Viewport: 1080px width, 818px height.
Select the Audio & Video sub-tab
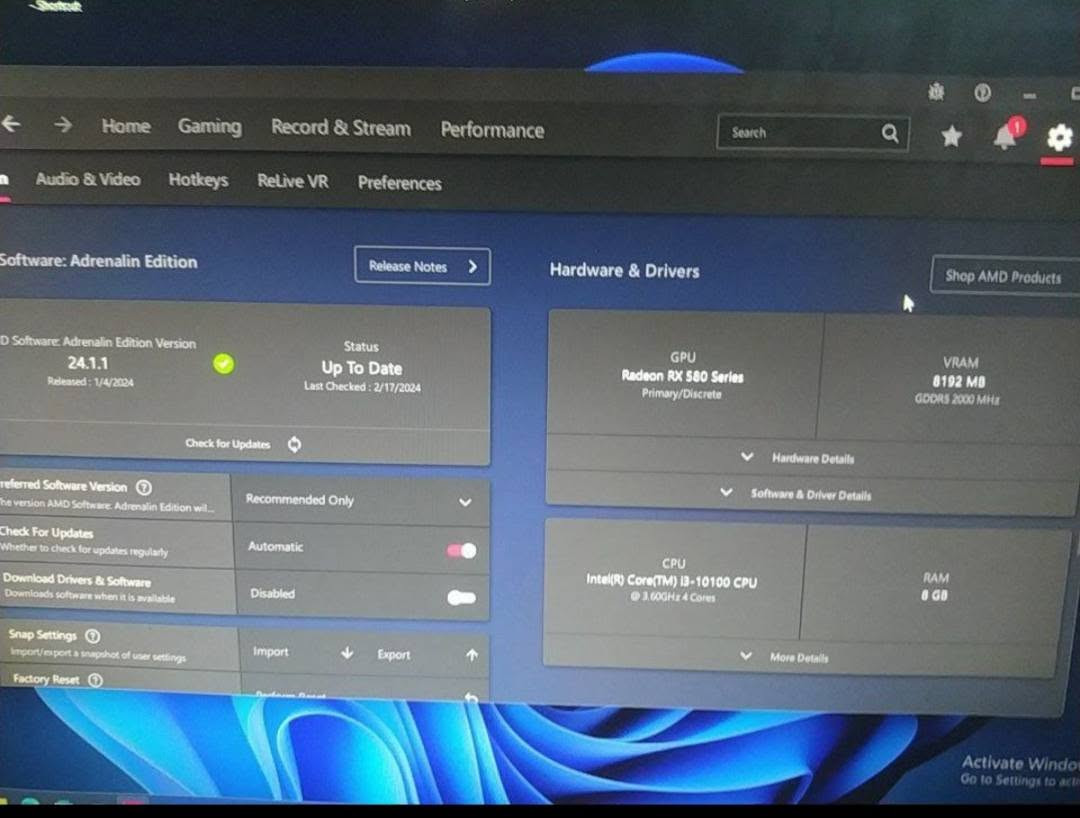88,179
